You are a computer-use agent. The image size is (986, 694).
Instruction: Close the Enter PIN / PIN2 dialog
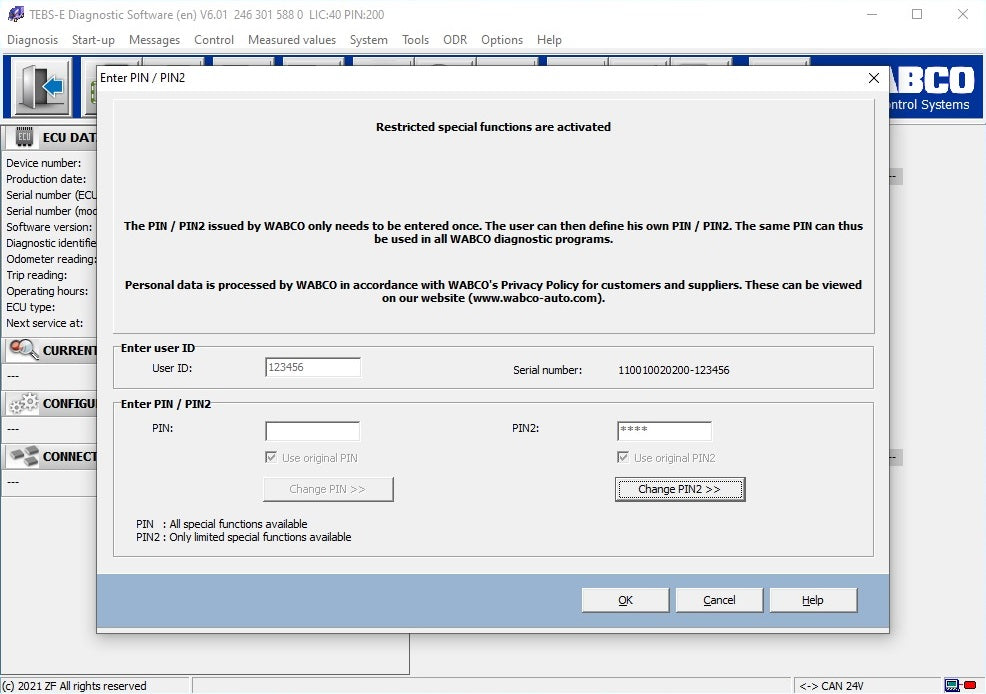tap(873, 78)
